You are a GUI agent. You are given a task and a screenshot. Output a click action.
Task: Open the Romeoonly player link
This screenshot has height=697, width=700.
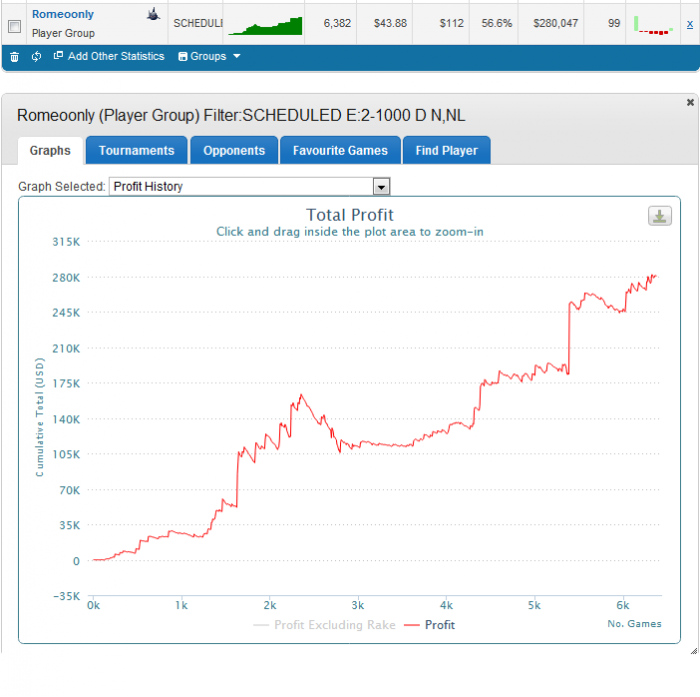coord(63,14)
